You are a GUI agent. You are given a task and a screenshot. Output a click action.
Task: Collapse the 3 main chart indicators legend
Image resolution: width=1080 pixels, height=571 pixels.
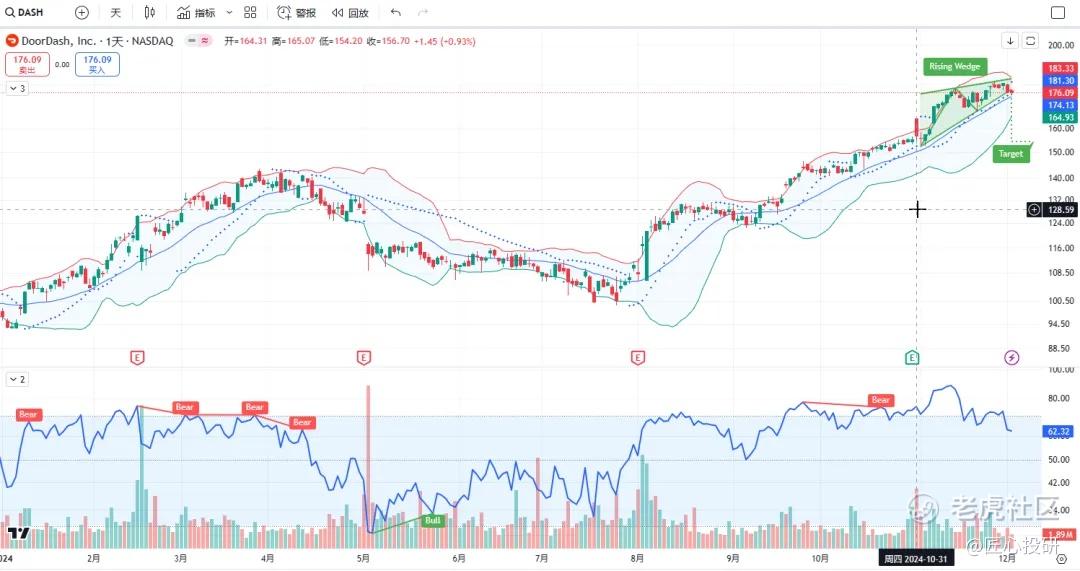(x=17, y=88)
